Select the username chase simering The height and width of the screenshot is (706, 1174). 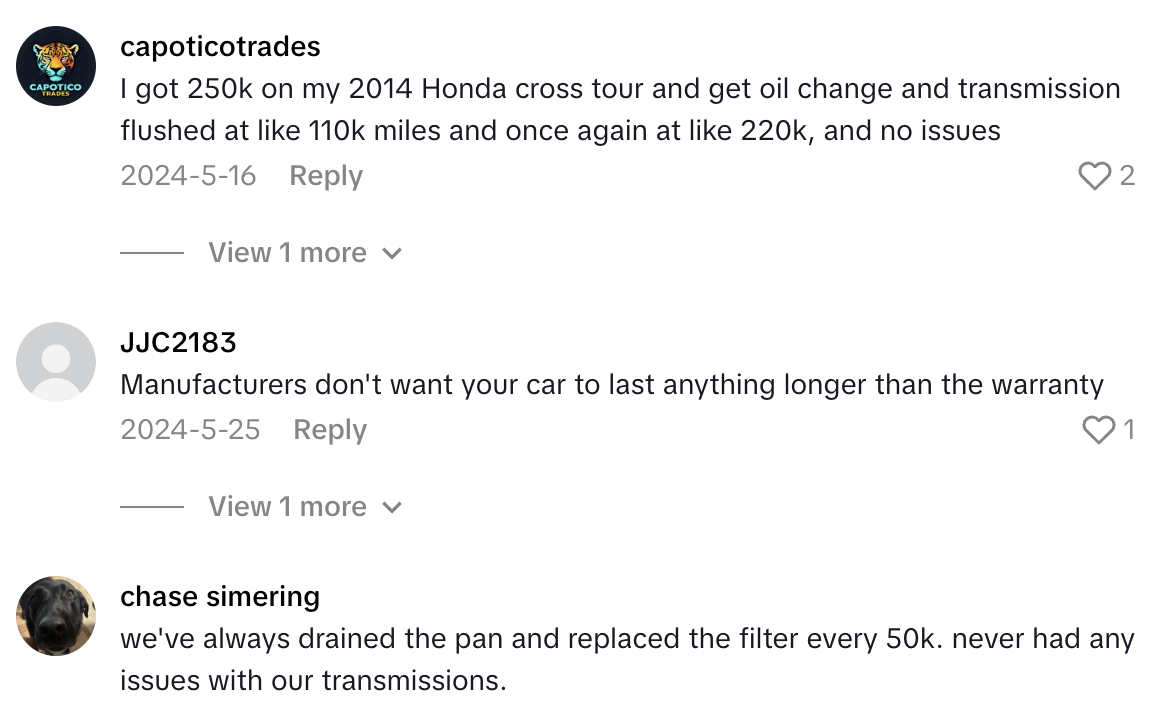click(218, 596)
